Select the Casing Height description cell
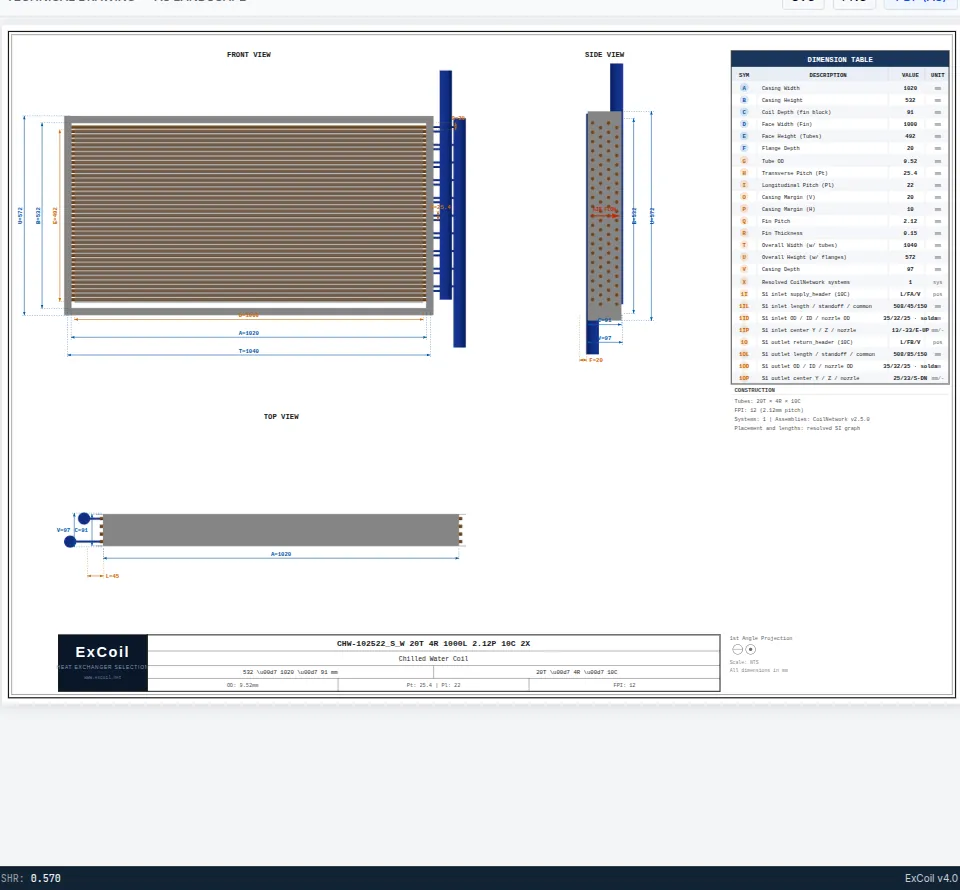Image resolution: width=960 pixels, height=890 pixels. (782, 100)
